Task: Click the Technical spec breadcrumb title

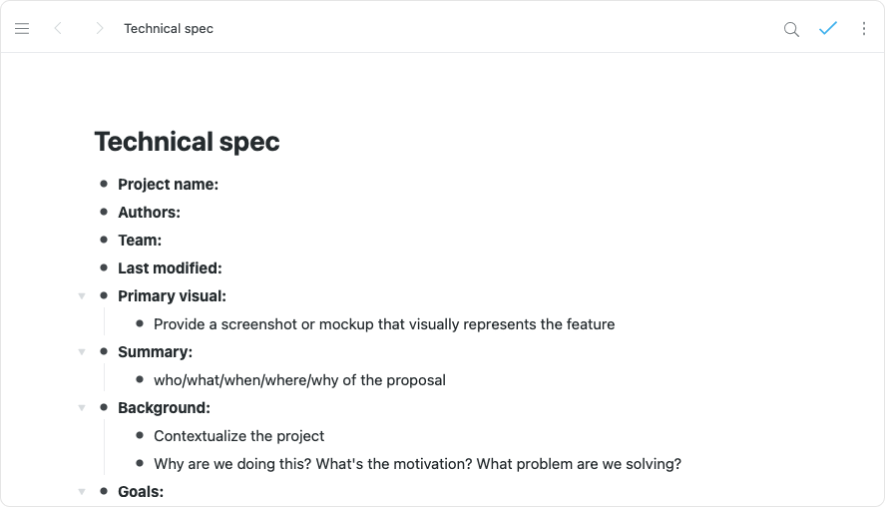Action: [168, 29]
